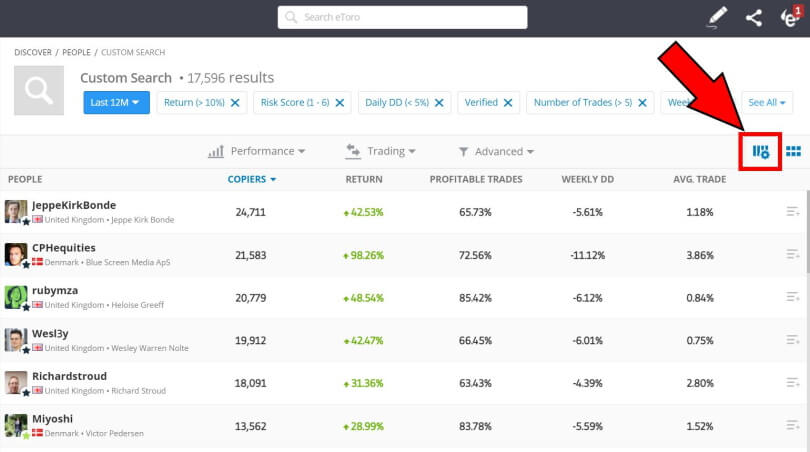Screen dimensions: 810x452
Task: Click the 24,711 copiers value
Action: click(251, 212)
